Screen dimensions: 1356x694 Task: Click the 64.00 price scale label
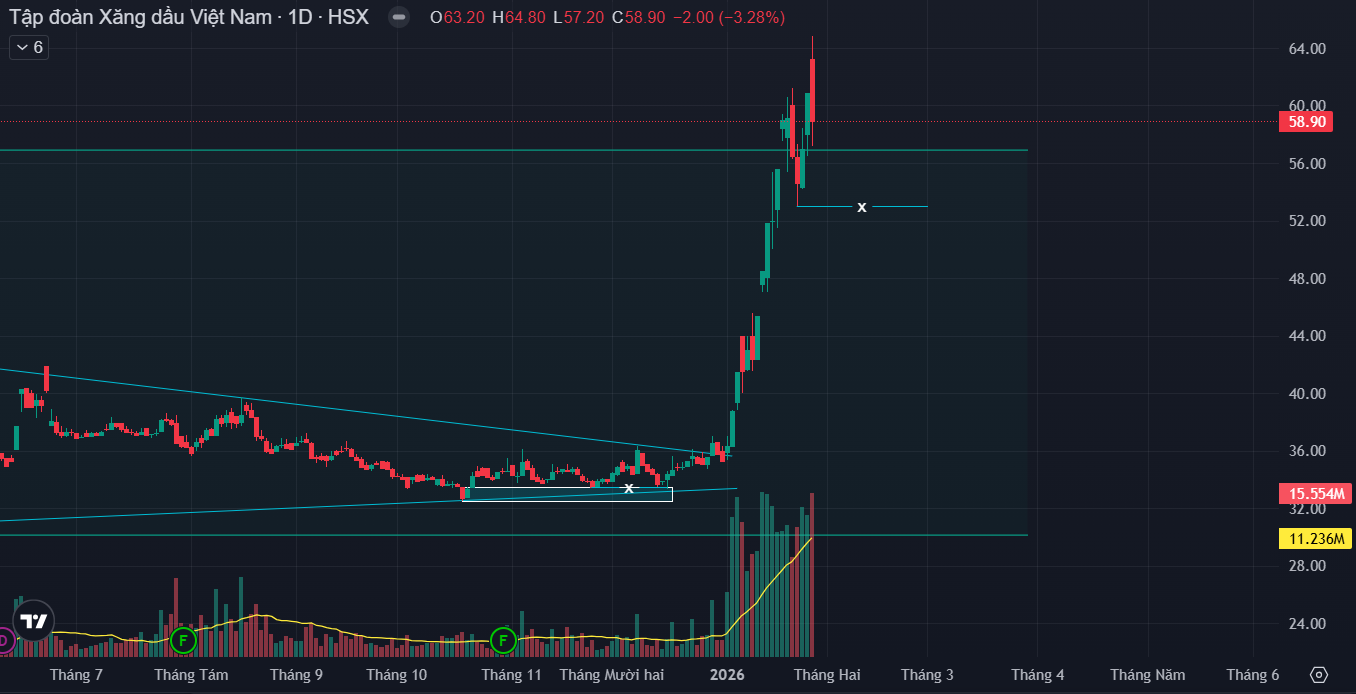(1308, 49)
